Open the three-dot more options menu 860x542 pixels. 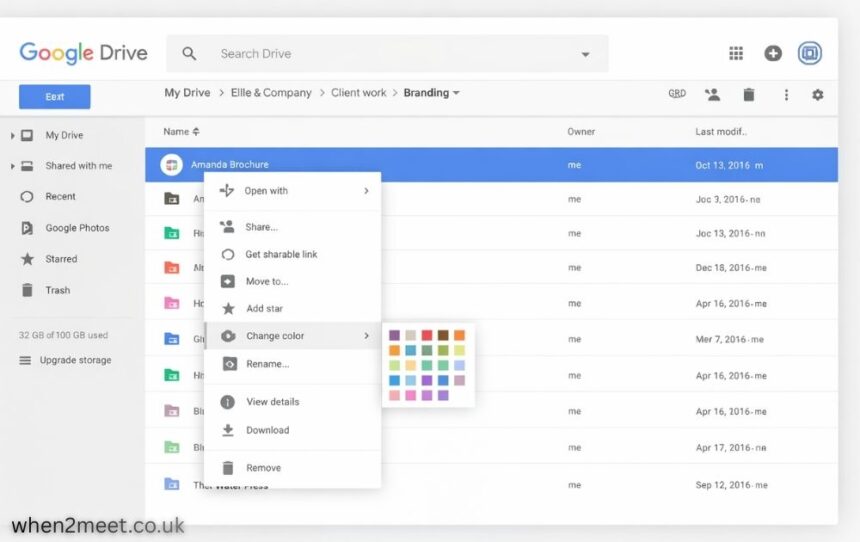pyautogui.click(x=786, y=95)
